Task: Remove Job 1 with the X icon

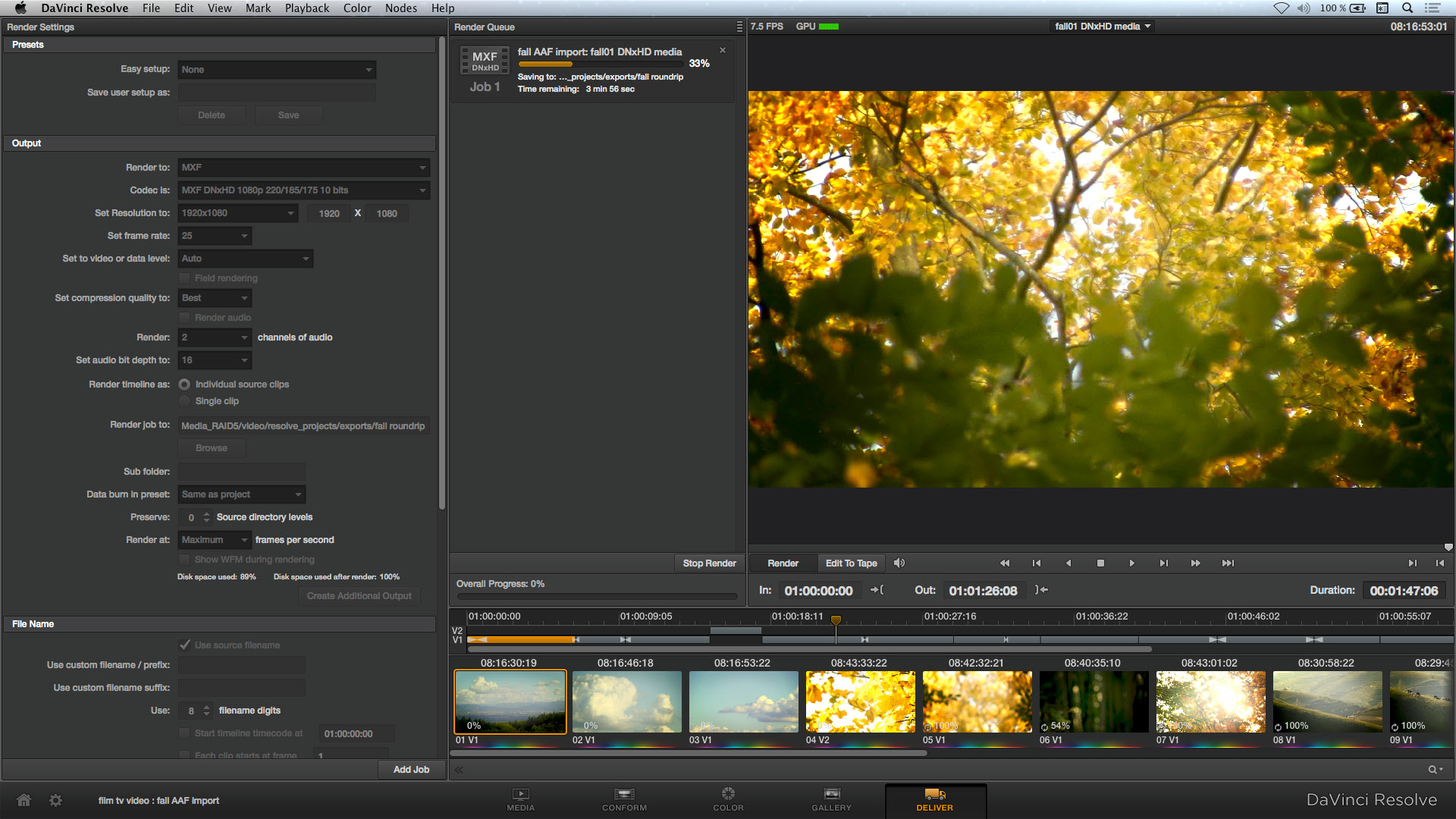Action: (723, 51)
